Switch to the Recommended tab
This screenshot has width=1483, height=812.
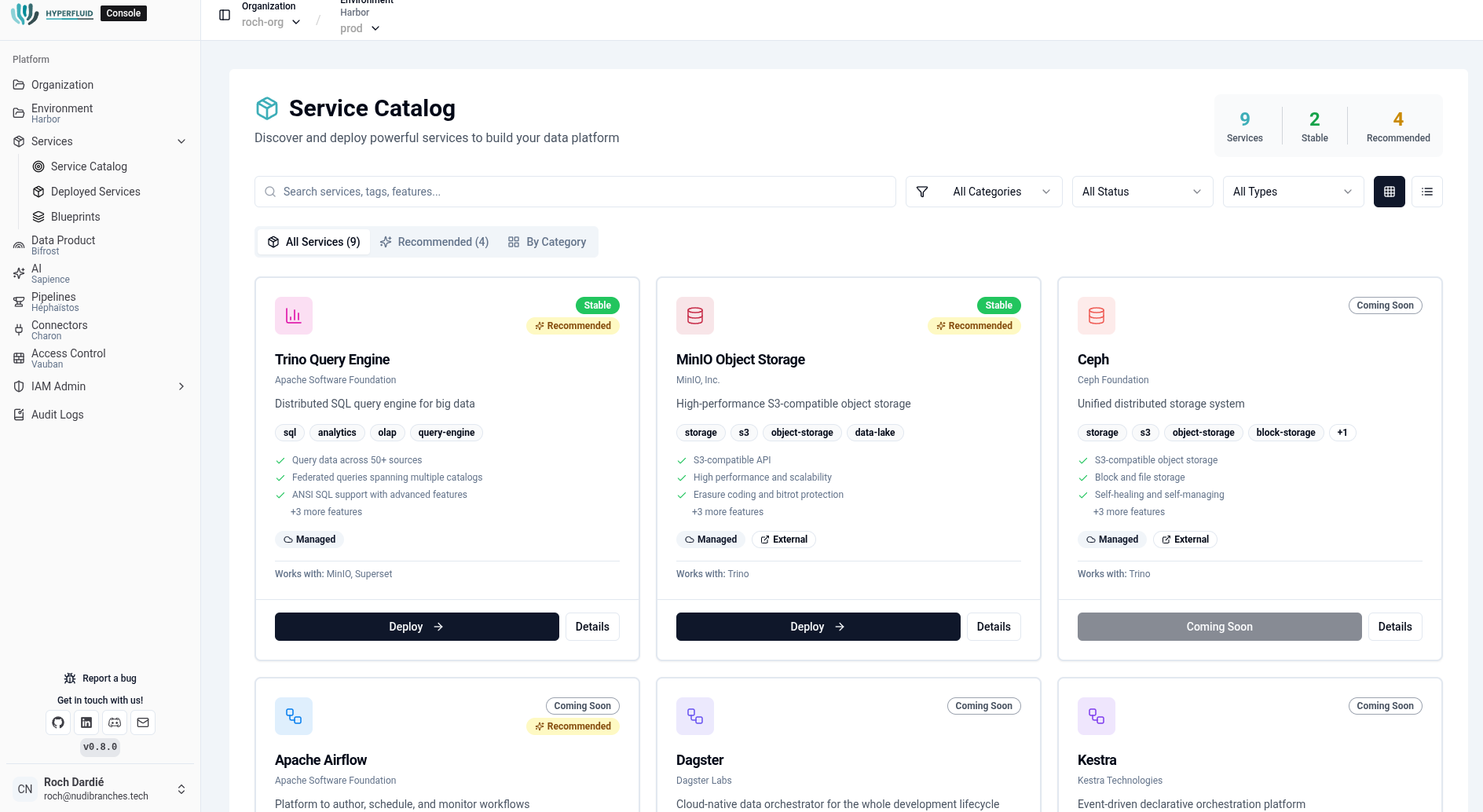click(434, 241)
